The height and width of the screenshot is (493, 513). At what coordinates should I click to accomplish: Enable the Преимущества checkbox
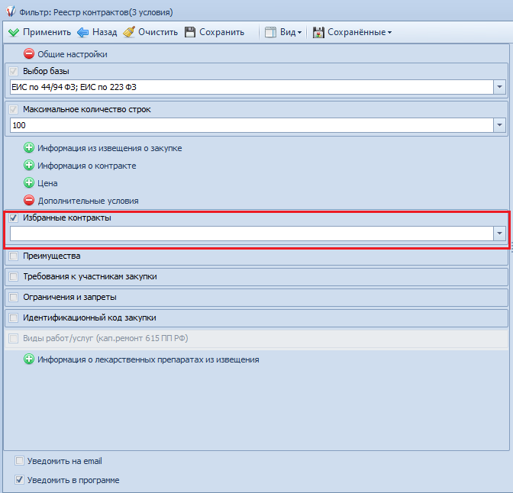13,256
